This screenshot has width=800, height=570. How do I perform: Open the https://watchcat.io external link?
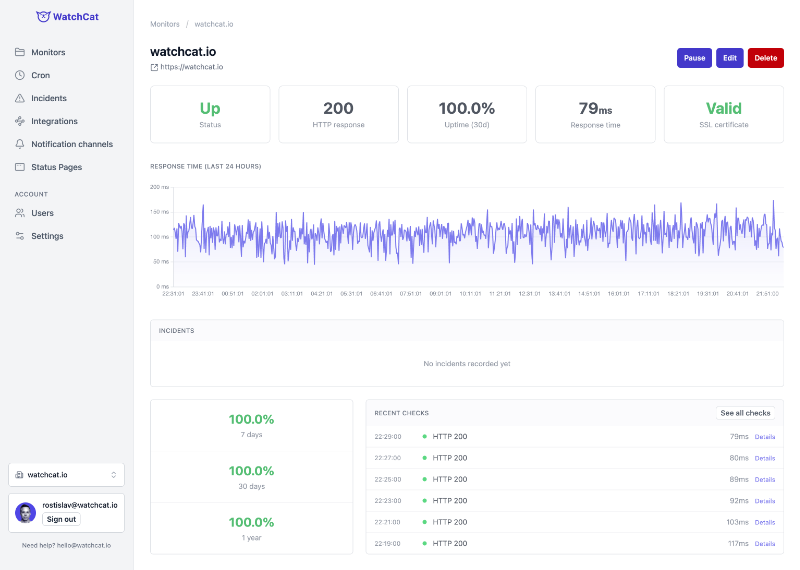point(191,67)
